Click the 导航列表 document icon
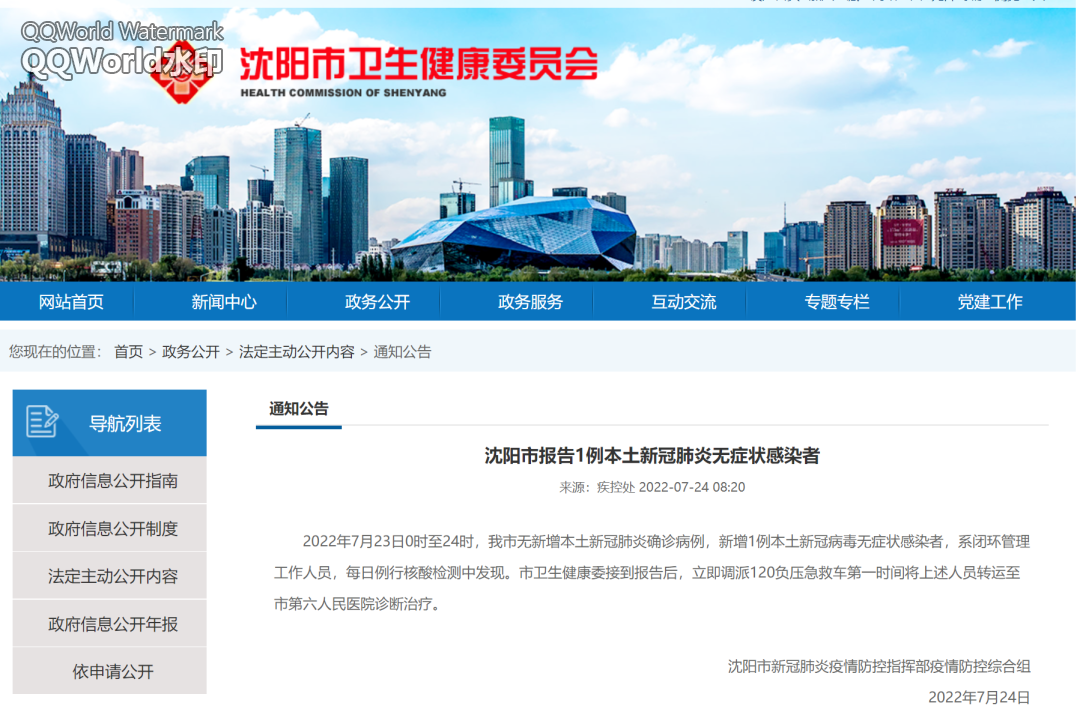The height and width of the screenshot is (709, 1080). point(42,422)
